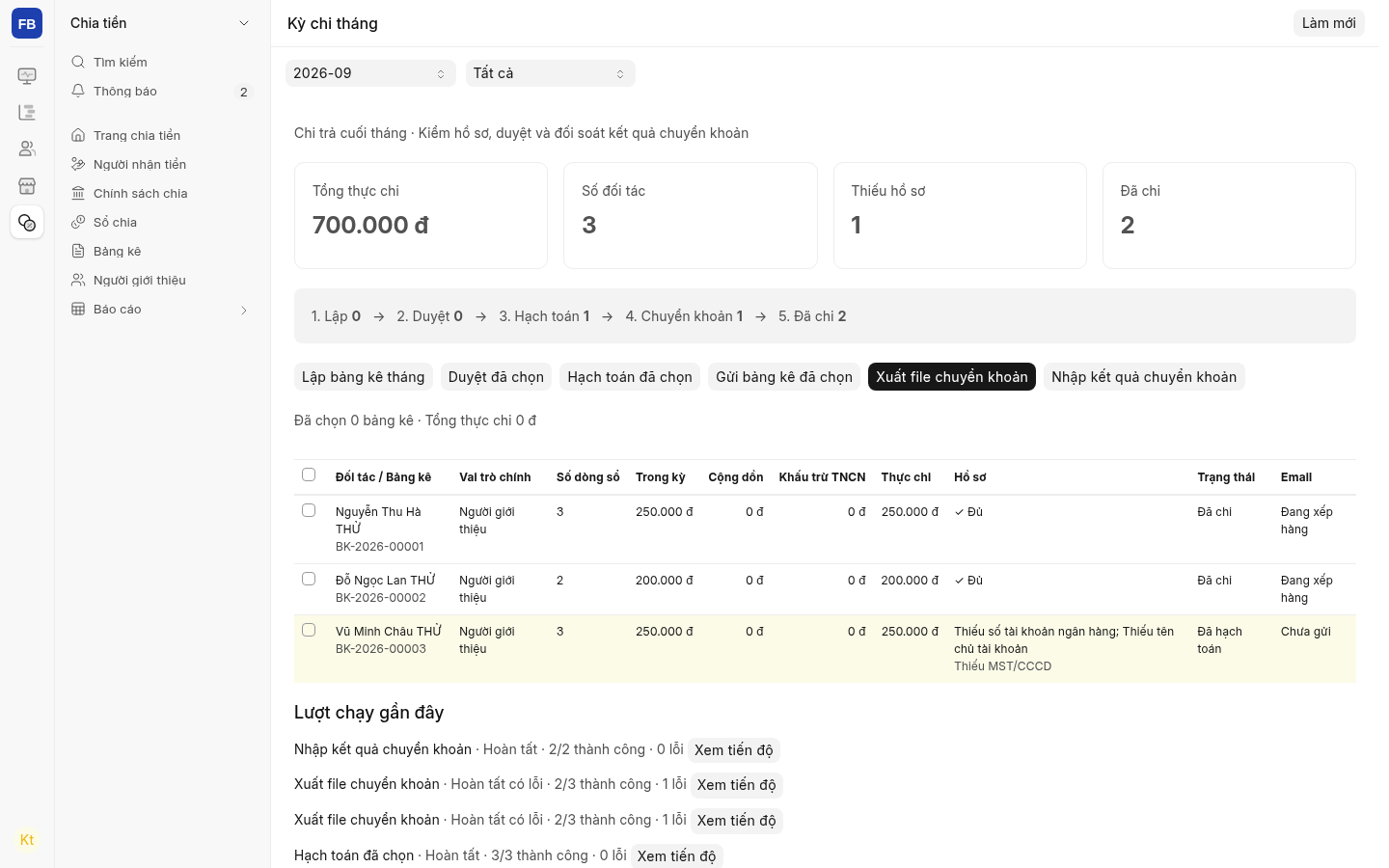The width and height of the screenshot is (1389, 868).
Task: Click the Số đối tác card
Action: (691, 215)
